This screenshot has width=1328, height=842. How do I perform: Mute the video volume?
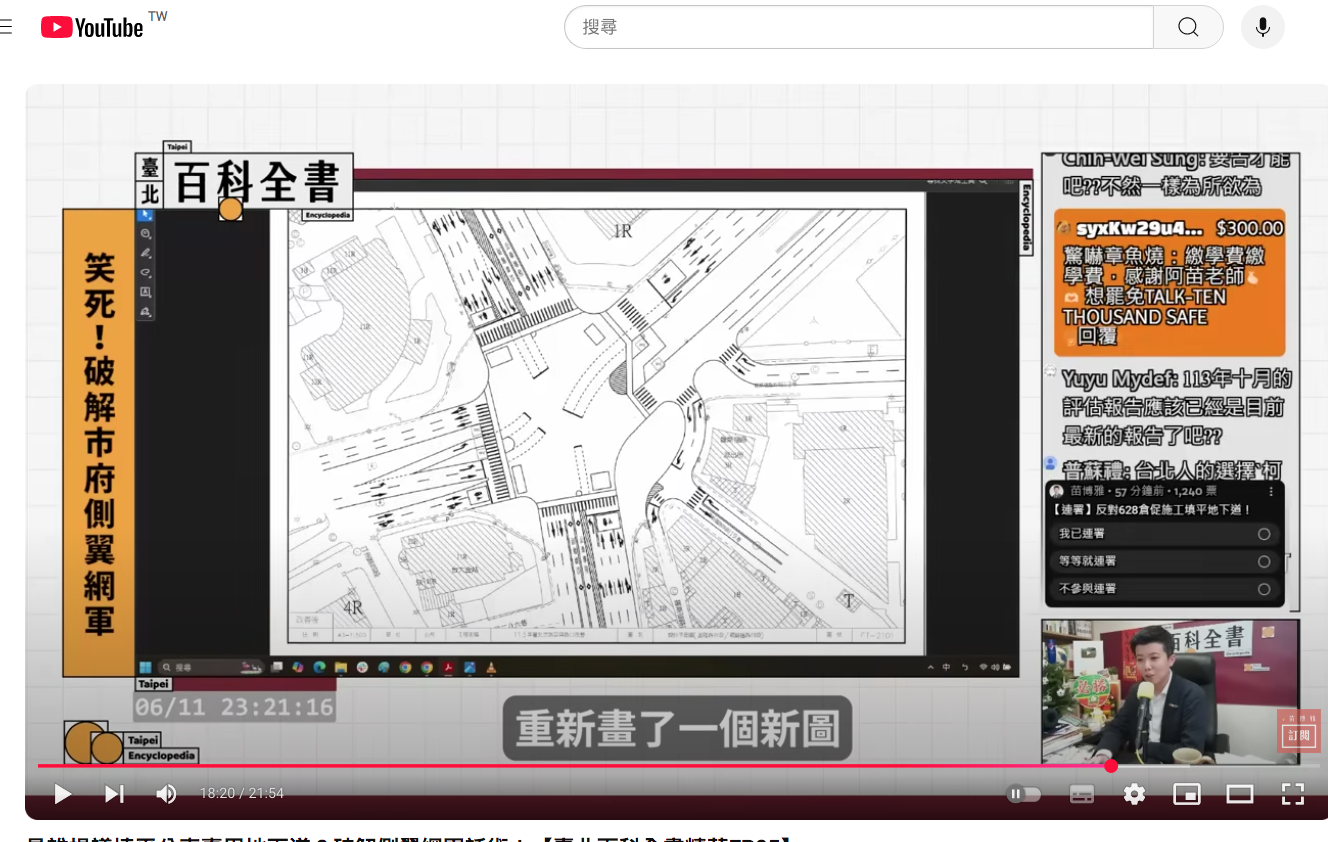(x=166, y=794)
